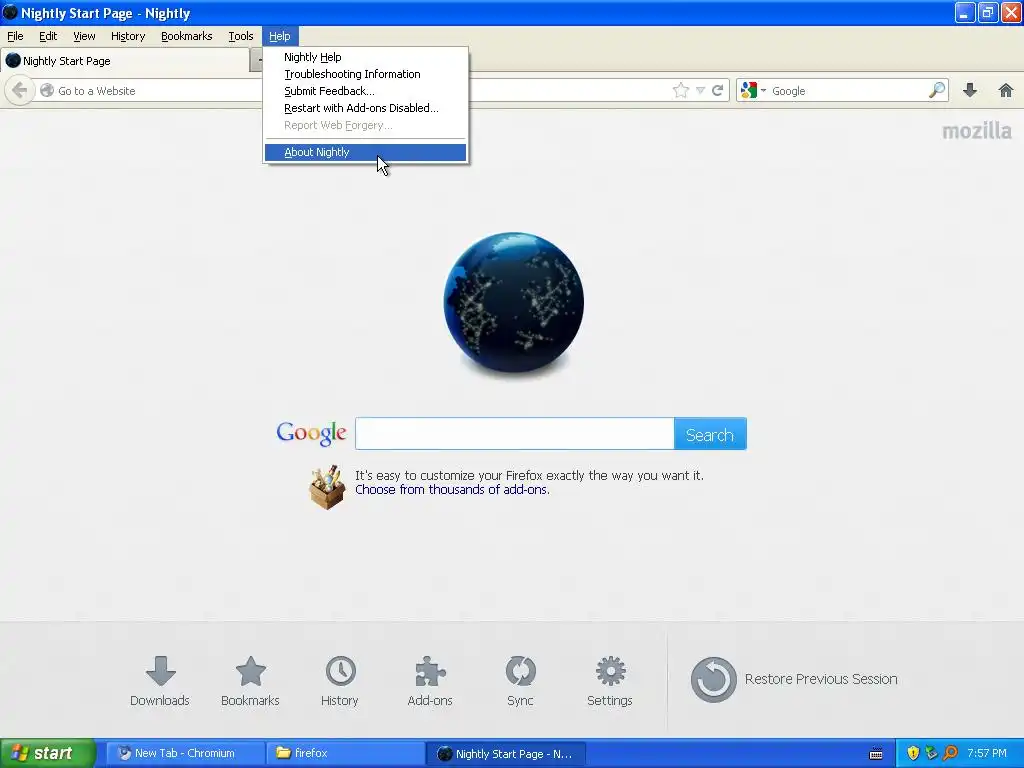Open the Edit menu
This screenshot has height=768, width=1024.
point(48,36)
